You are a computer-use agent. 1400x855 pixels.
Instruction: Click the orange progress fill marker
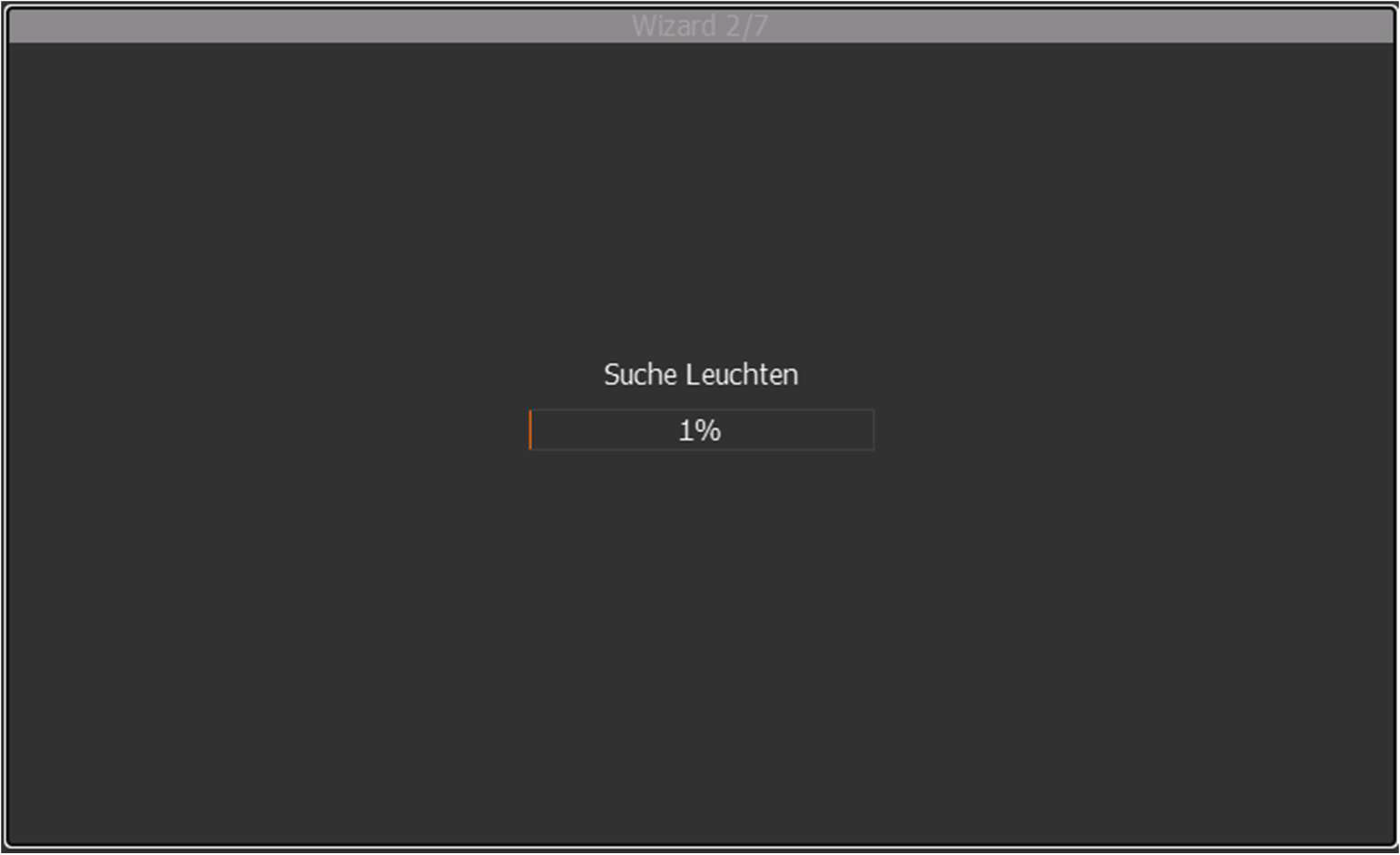pyautogui.click(x=530, y=430)
